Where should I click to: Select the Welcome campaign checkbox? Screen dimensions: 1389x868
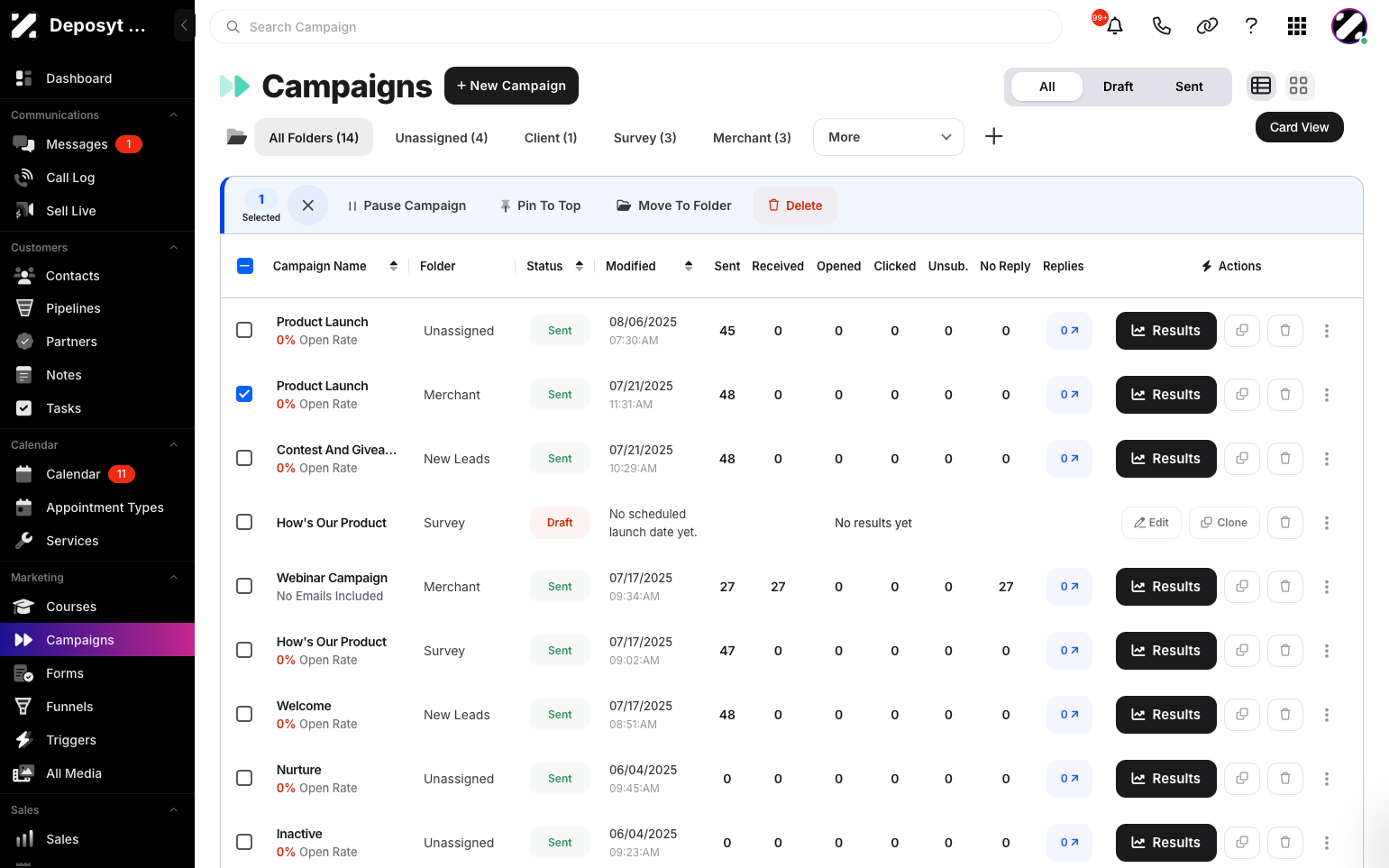coord(244,714)
